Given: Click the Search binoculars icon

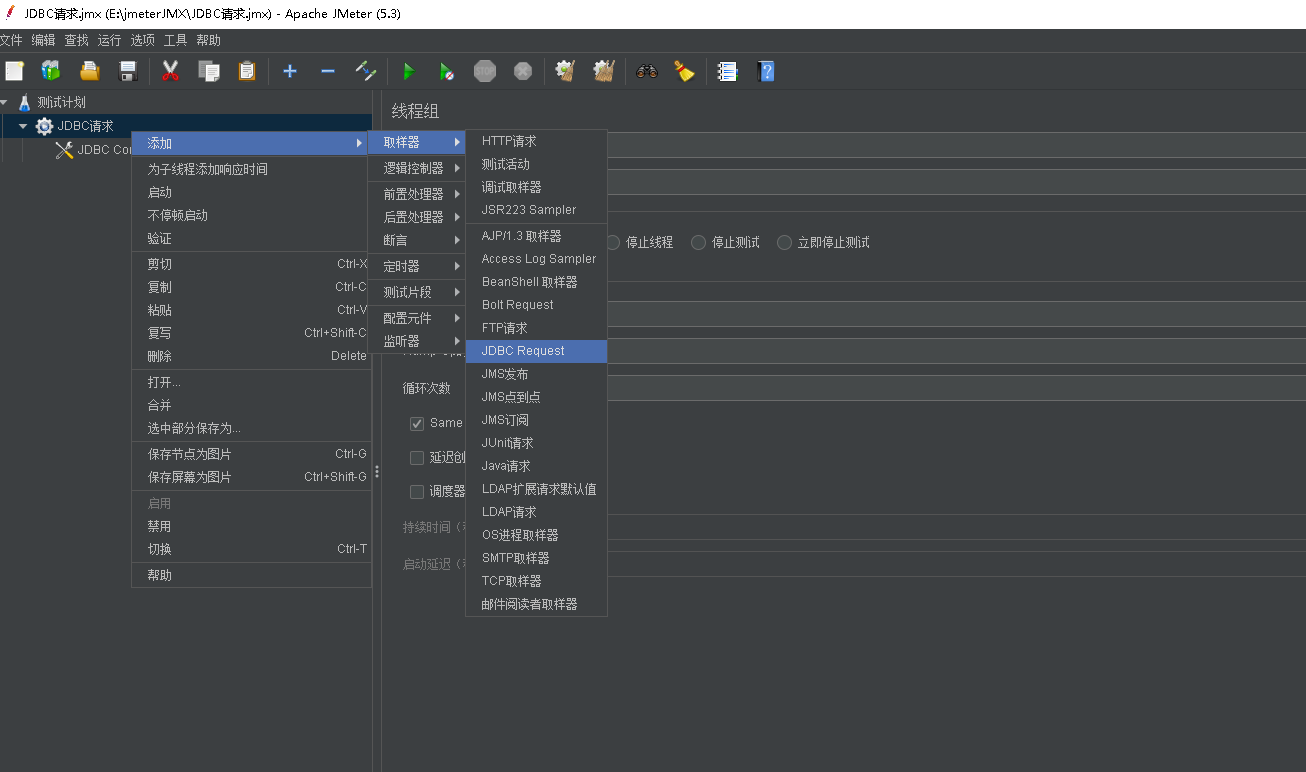Looking at the screenshot, I should (x=647, y=71).
